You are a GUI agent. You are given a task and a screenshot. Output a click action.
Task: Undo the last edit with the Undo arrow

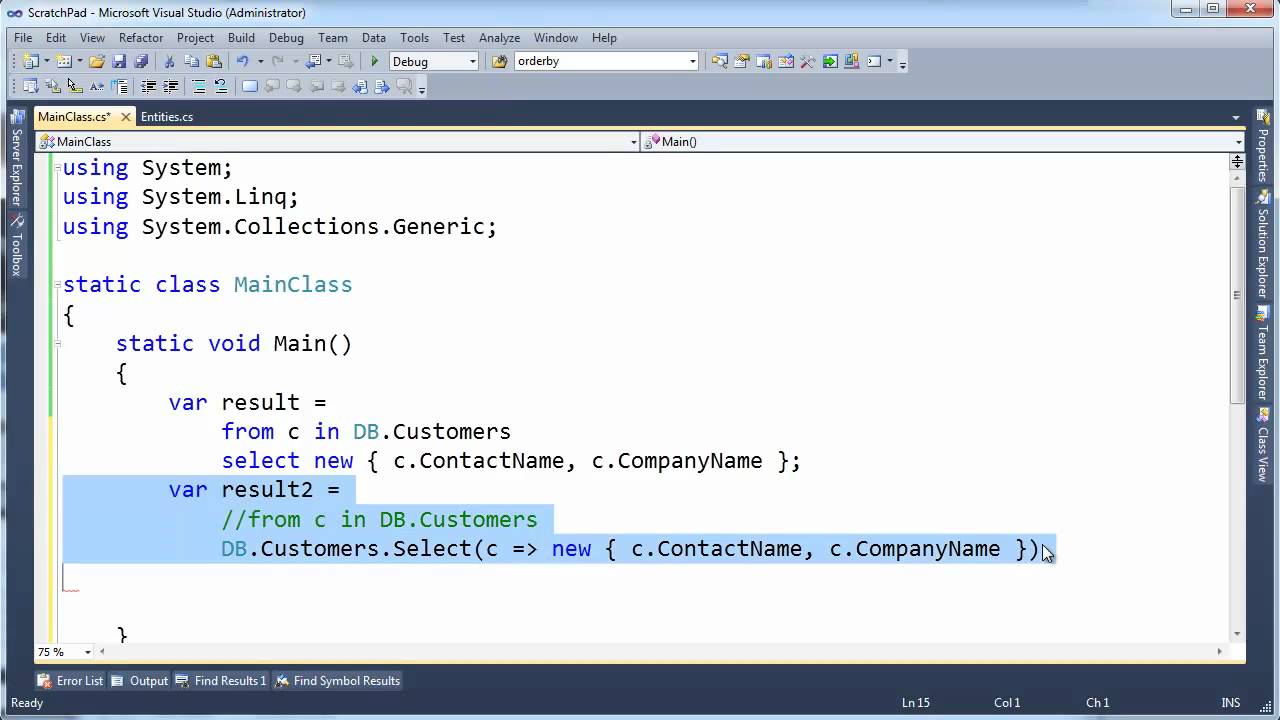pyautogui.click(x=243, y=61)
